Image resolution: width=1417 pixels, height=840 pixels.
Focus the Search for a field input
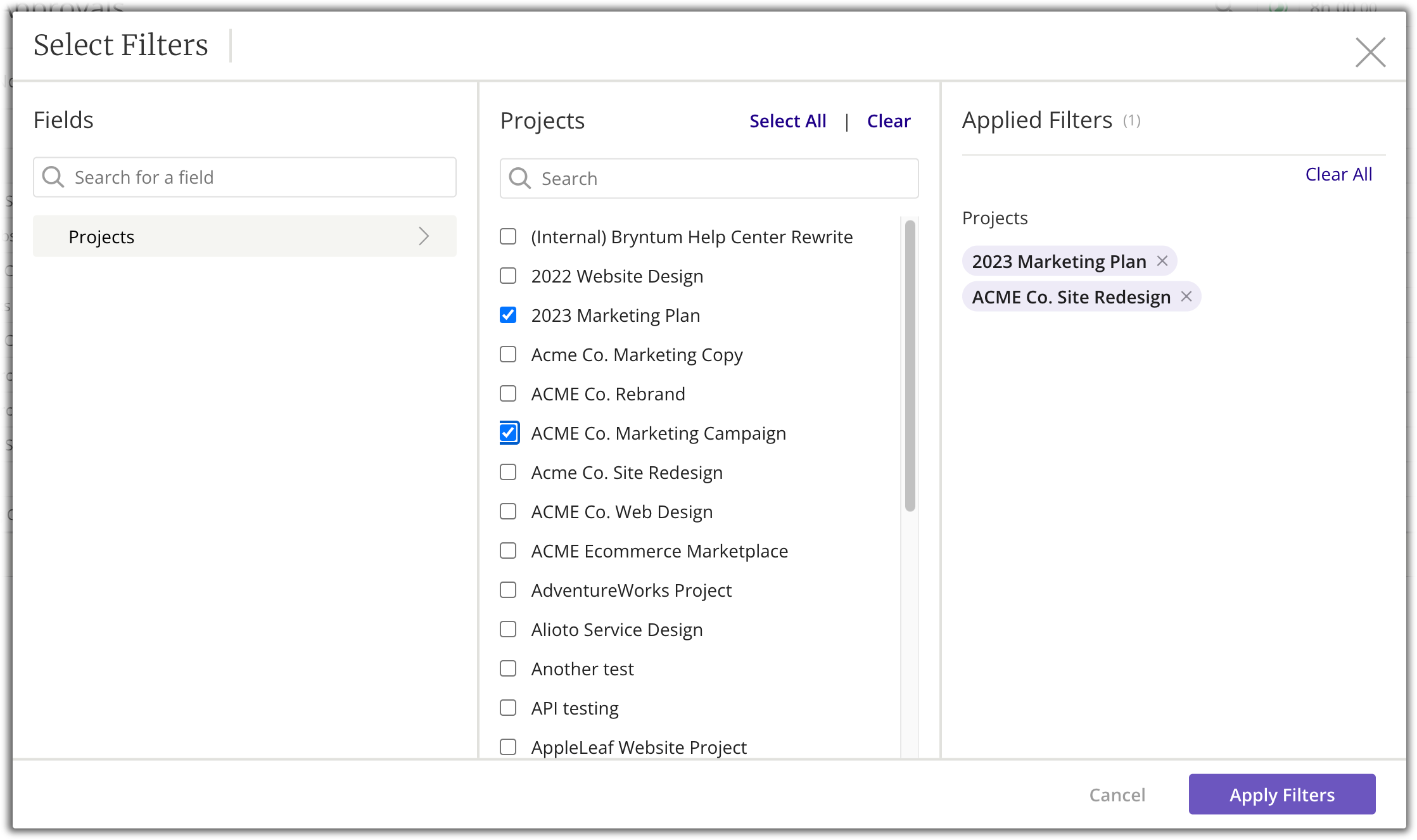(x=245, y=177)
